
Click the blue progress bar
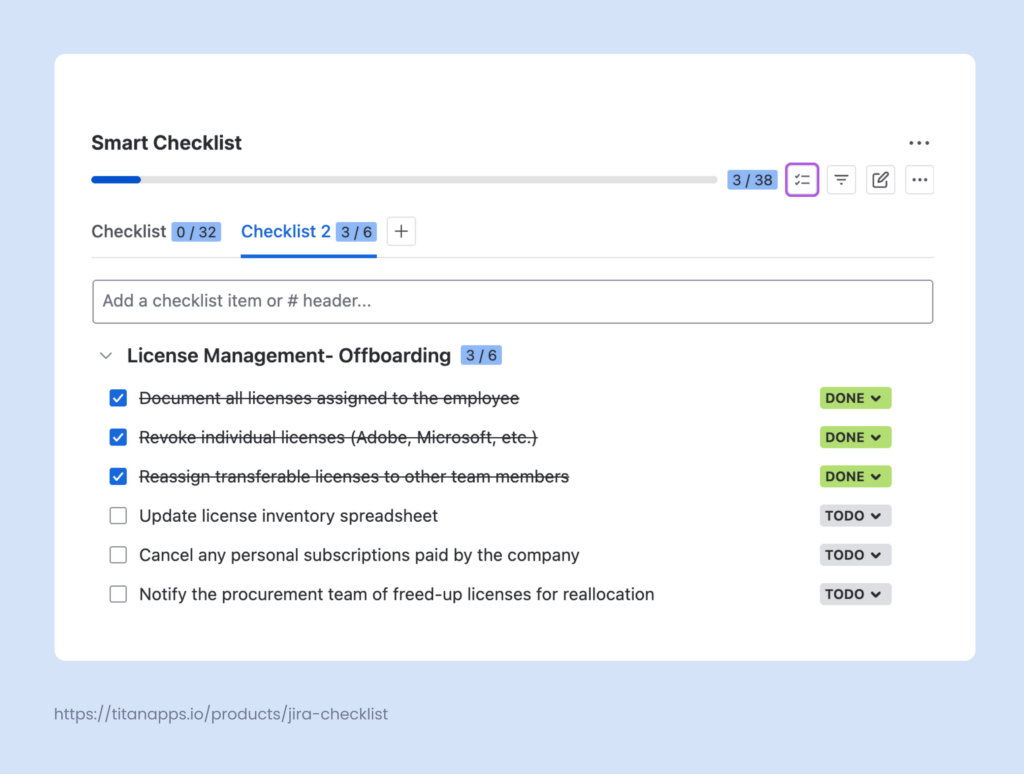(115, 179)
